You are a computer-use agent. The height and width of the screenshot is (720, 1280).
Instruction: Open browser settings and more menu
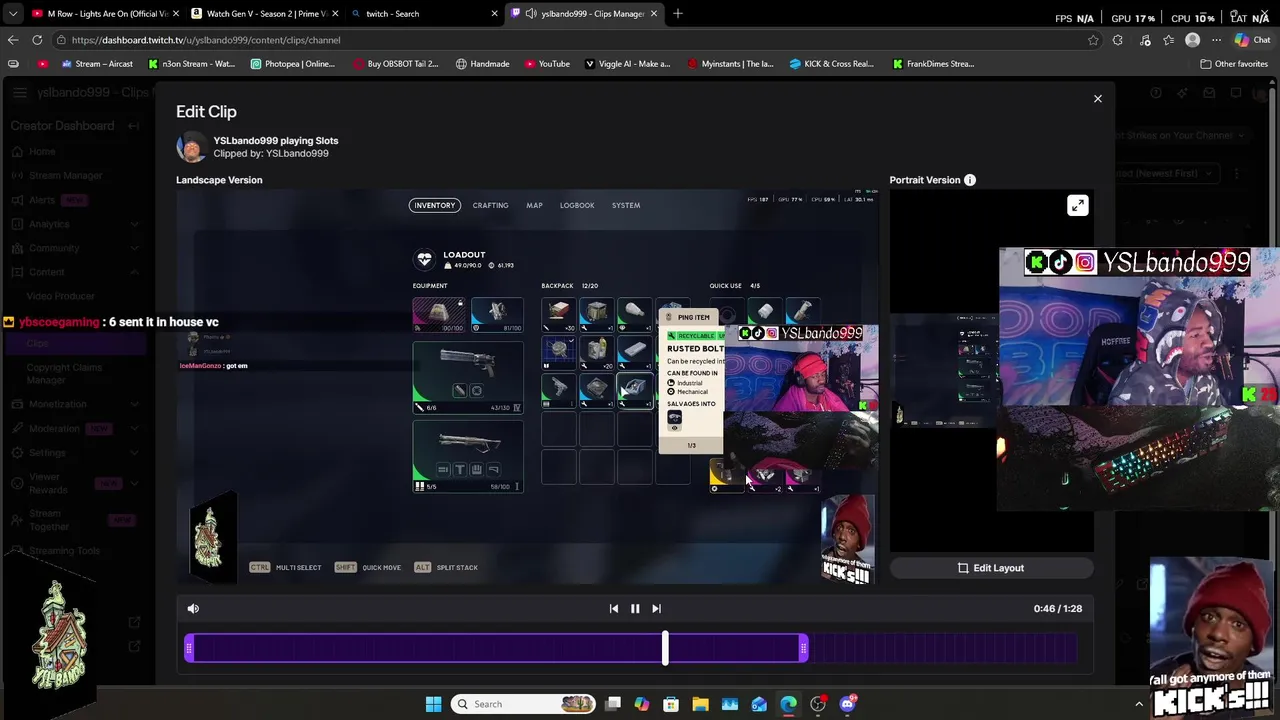[1216, 40]
